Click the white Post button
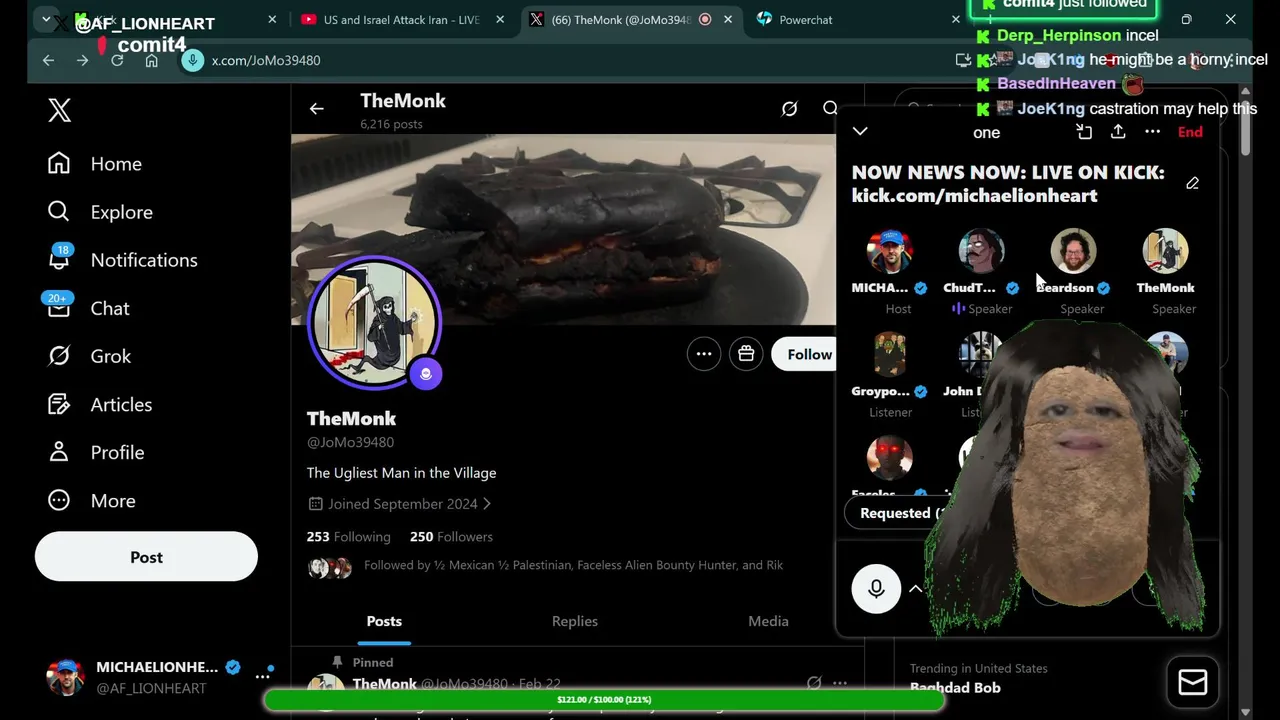Image resolution: width=1280 pixels, height=720 pixels. click(146, 557)
